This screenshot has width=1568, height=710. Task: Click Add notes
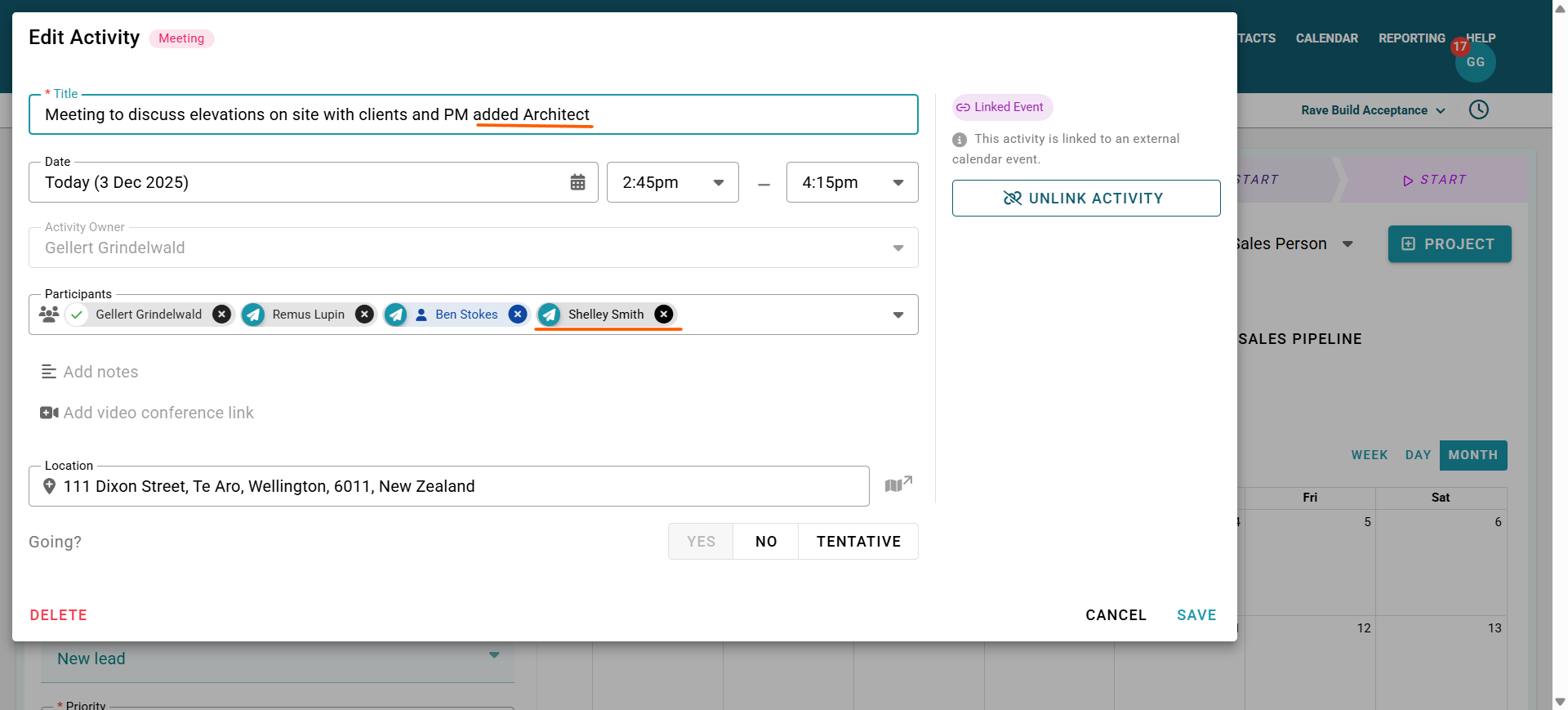(x=101, y=372)
